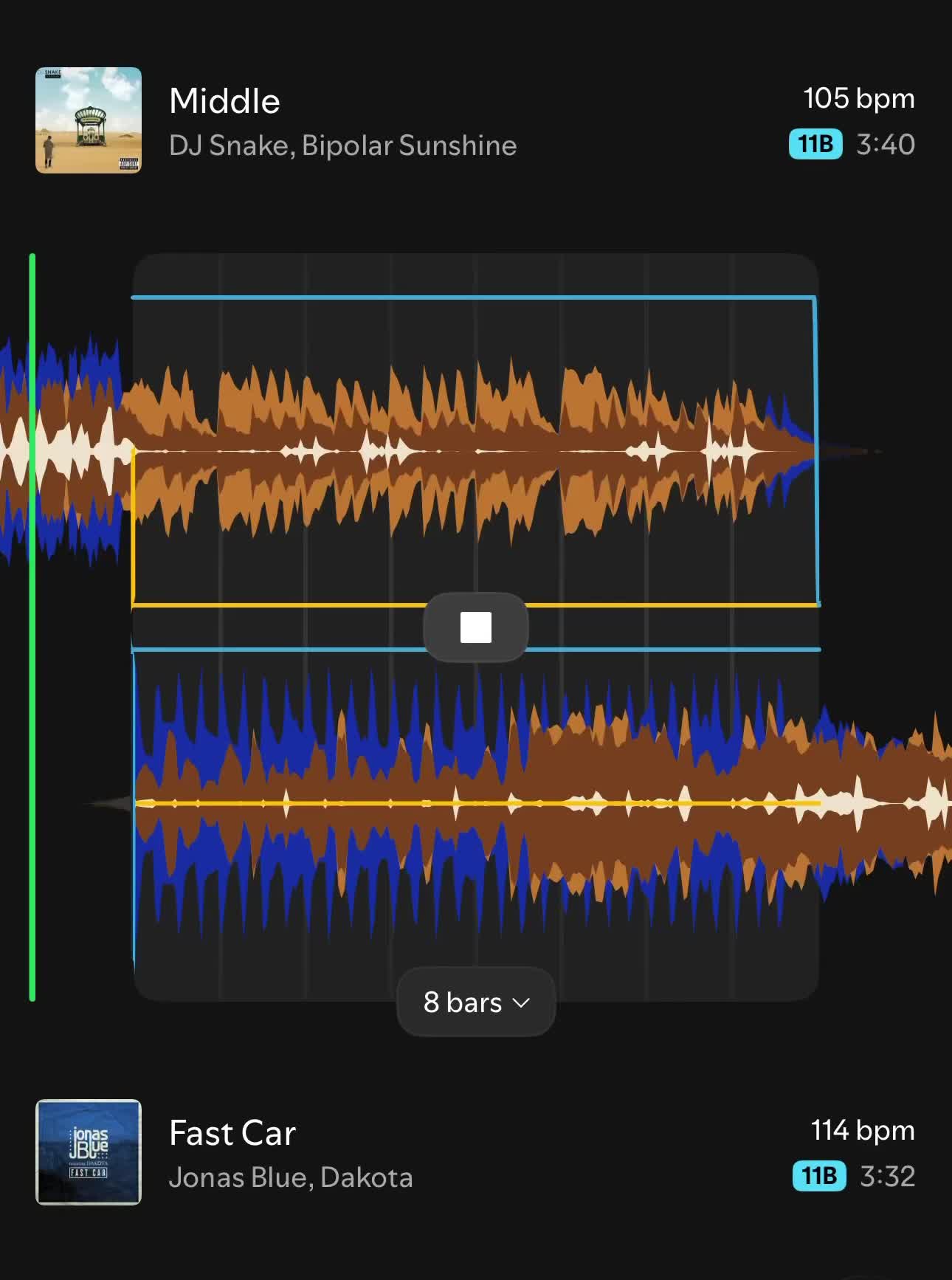
Task: Tap the Fast Car album cover thumbnail
Action: [x=89, y=1152]
